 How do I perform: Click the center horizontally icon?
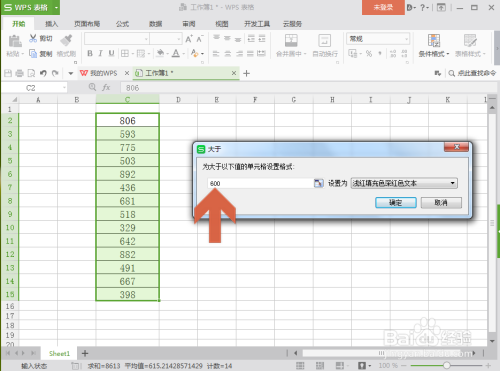pyautogui.click(x=228, y=53)
